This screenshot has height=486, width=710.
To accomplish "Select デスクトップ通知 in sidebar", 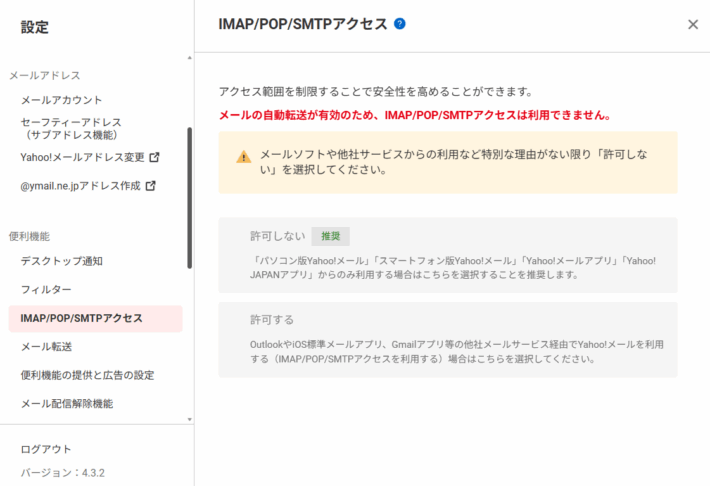I will pyautogui.click(x=62, y=261).
